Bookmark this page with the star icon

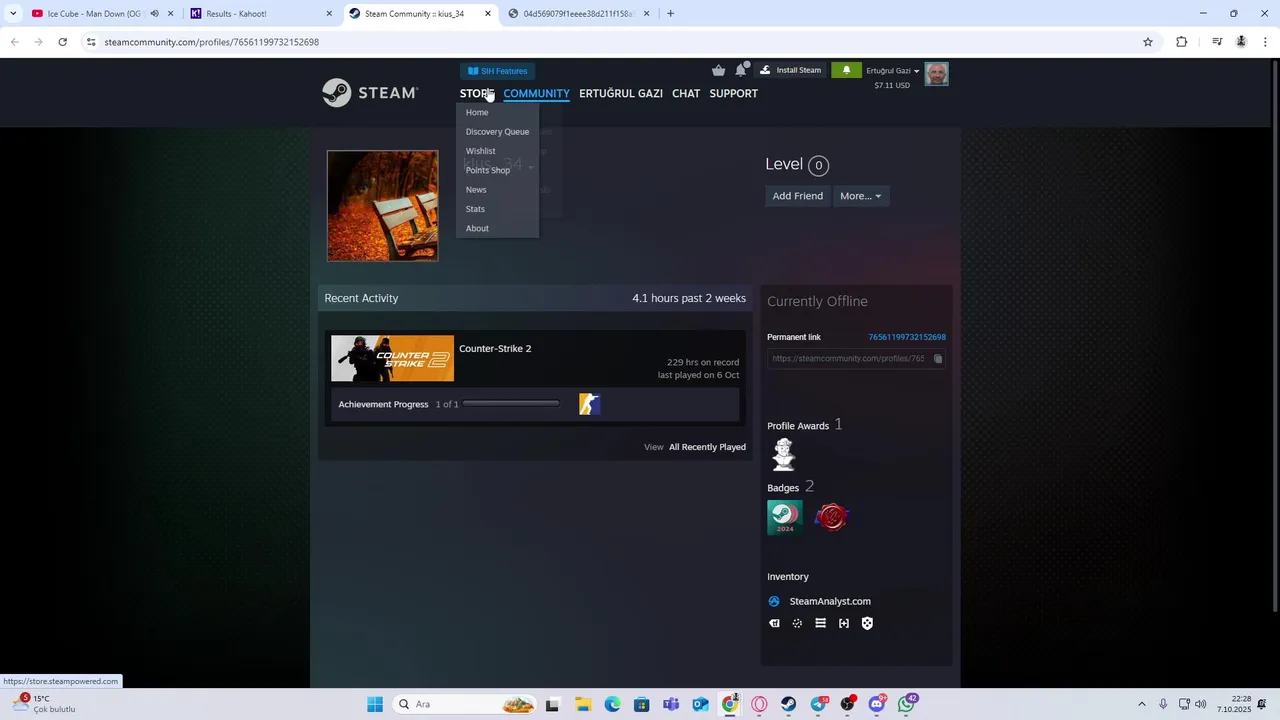point(1148,42)
